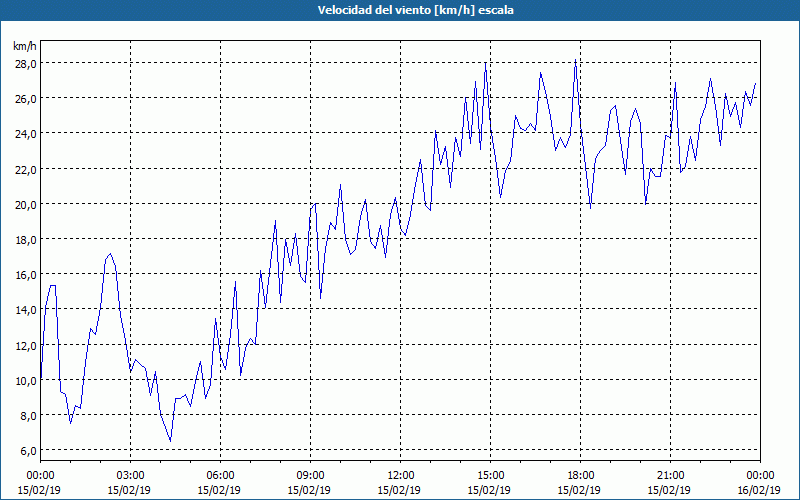Click the 03:00 time axis label
This screenshot has height=500, width=800.
[x=130, y=476]
